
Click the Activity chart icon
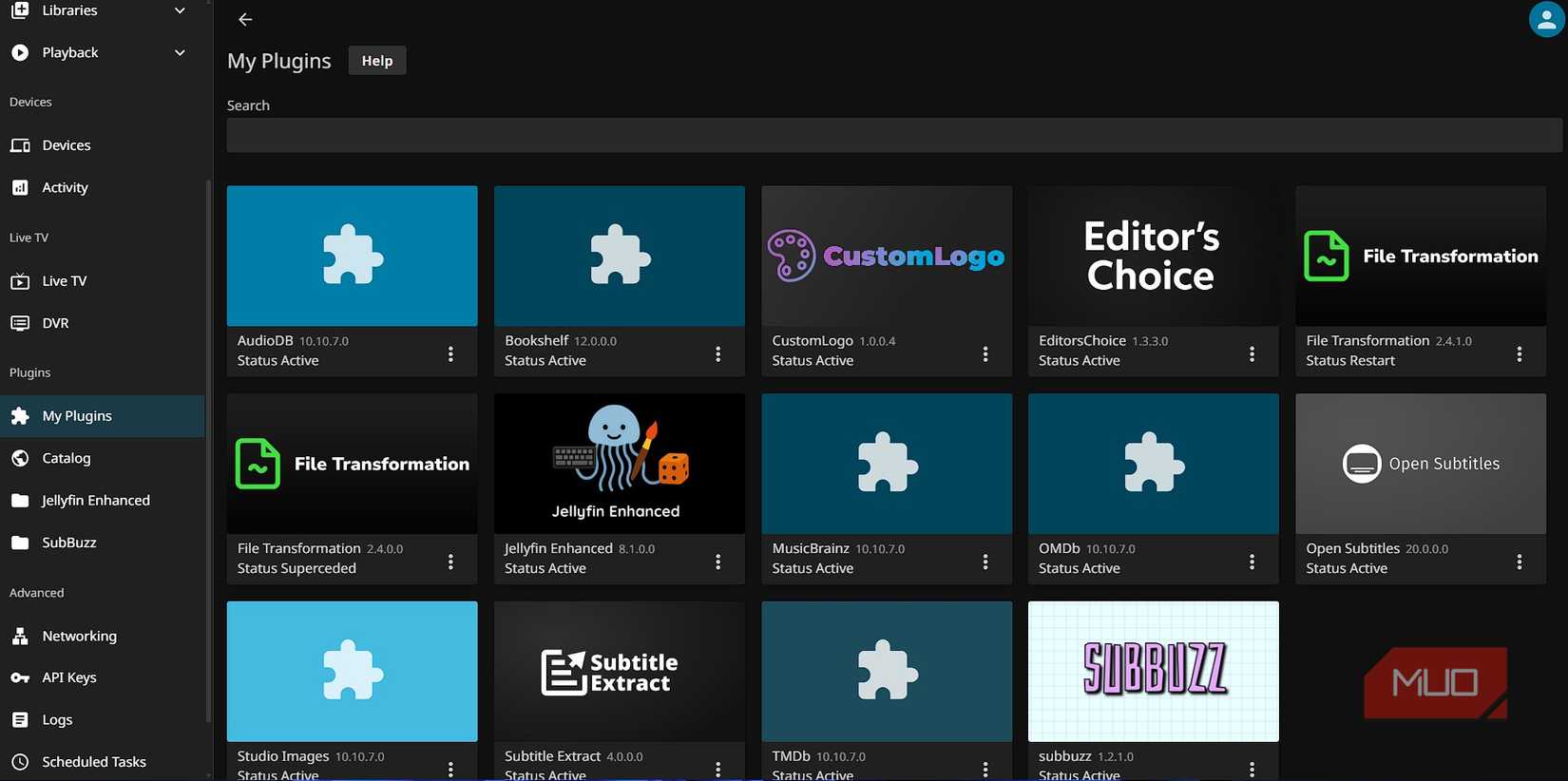20,187
